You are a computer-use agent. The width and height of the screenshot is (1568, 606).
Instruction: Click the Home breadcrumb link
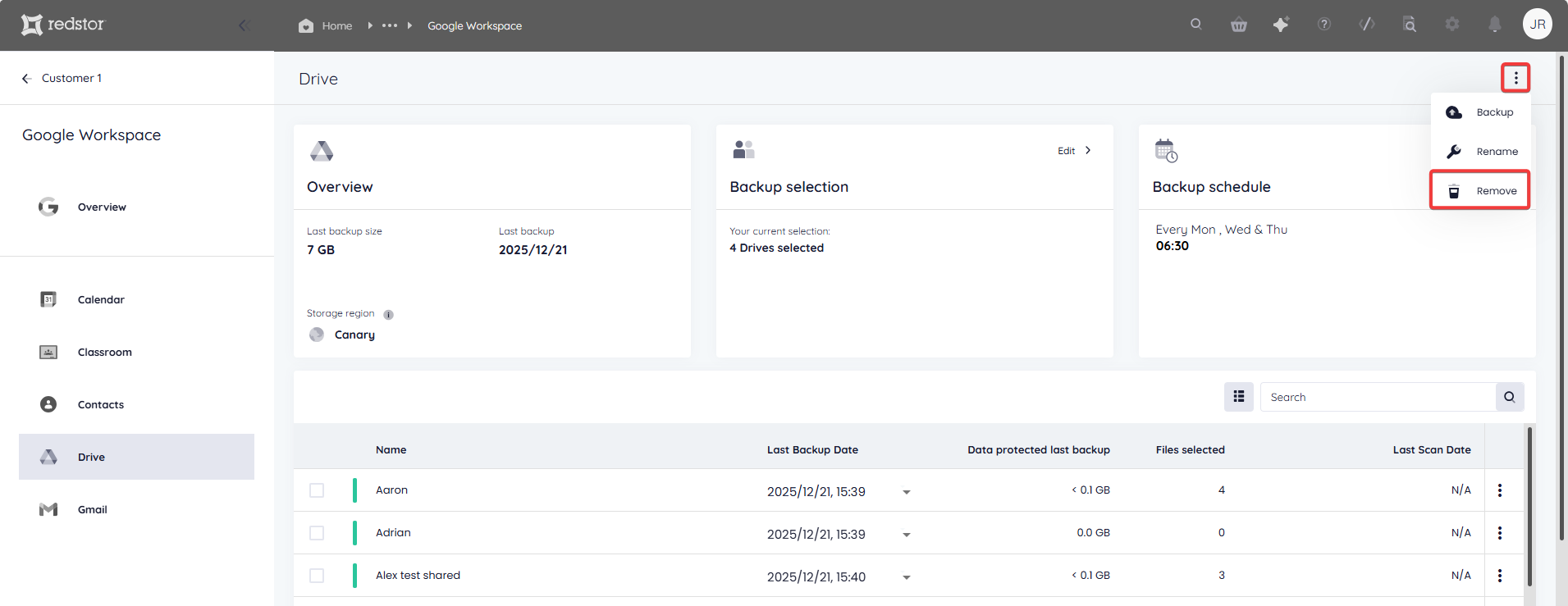coord(337,25)
